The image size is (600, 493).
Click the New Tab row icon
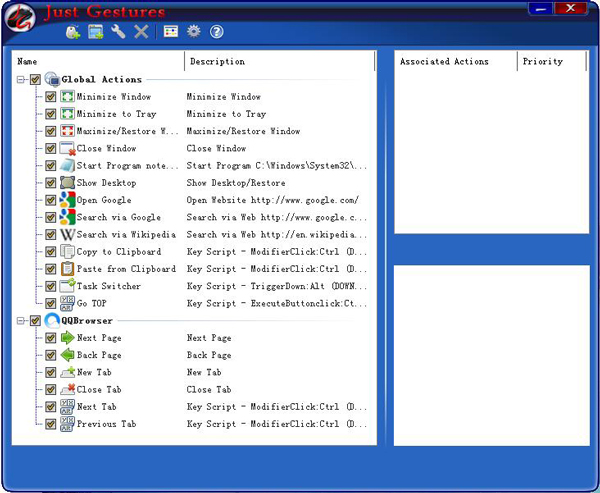coord(67,372)
